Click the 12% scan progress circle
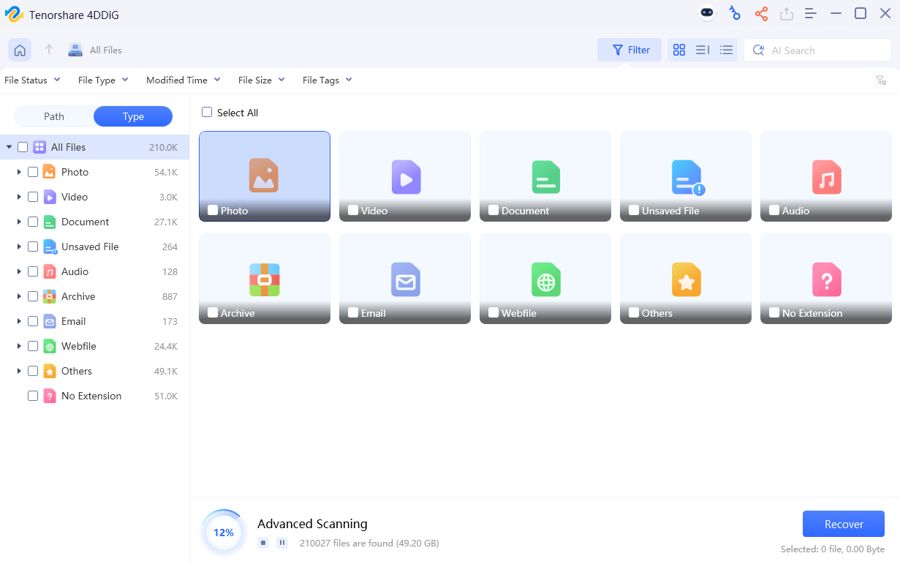Image resolution: width=900 pixels, height=564 pixels. click(x=224, y=532)
